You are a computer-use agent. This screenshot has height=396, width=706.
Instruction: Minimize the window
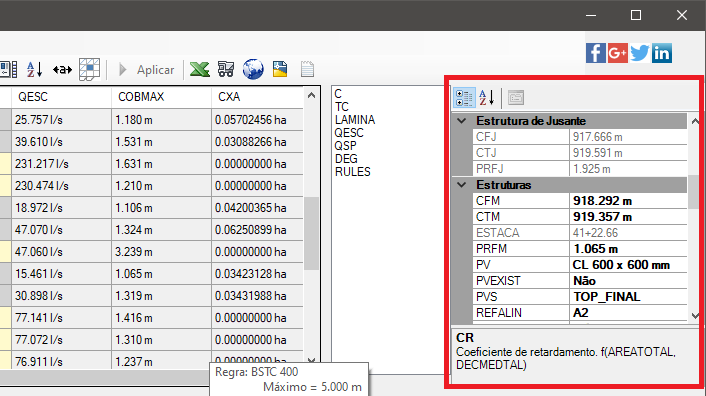pos(591,15)
